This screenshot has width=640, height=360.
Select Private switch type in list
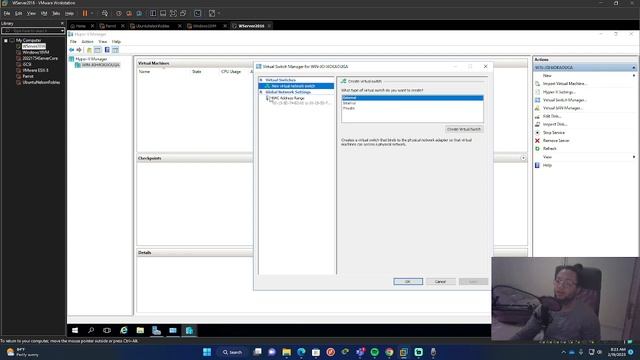412,109
